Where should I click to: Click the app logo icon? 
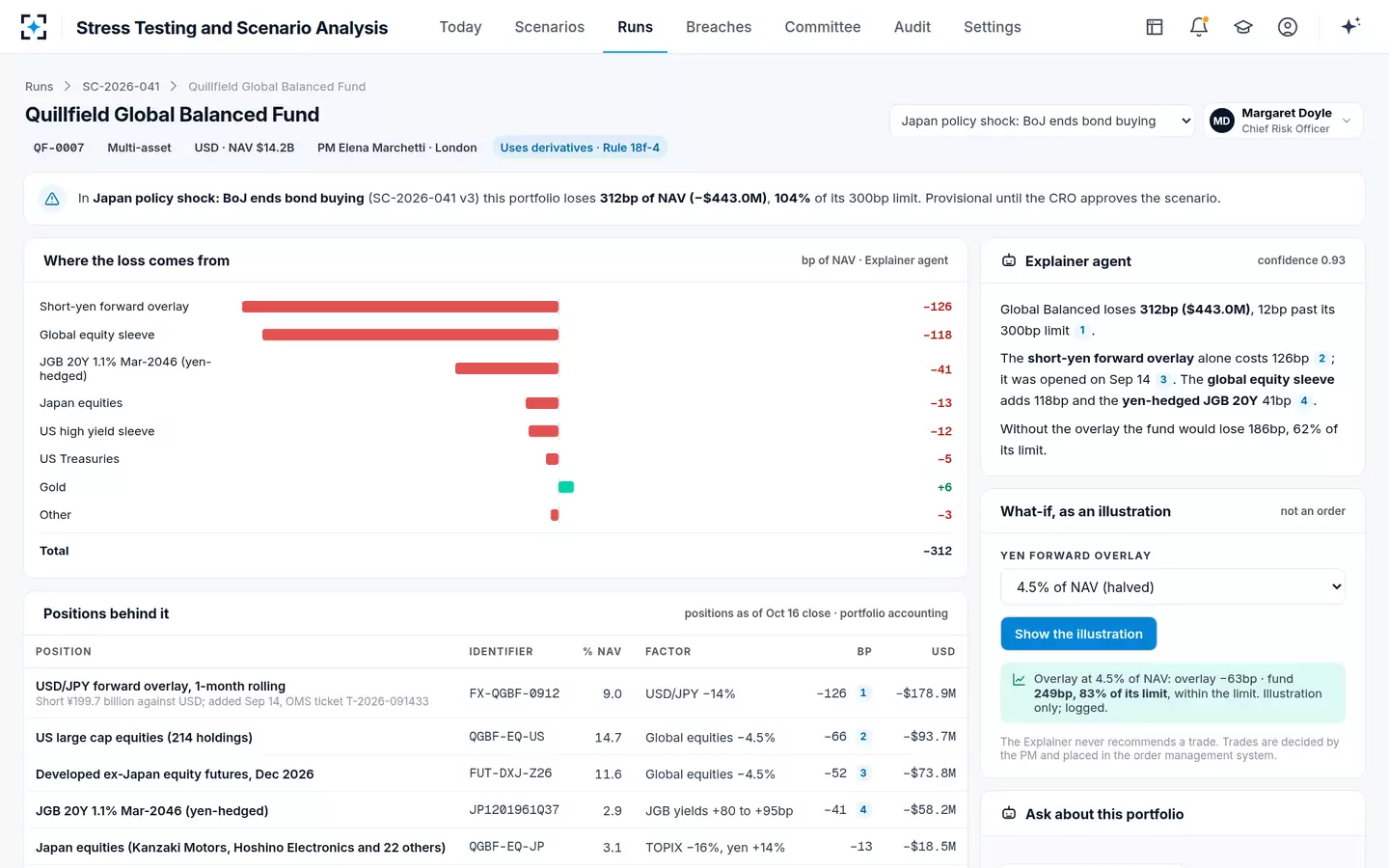click(34, 27)
